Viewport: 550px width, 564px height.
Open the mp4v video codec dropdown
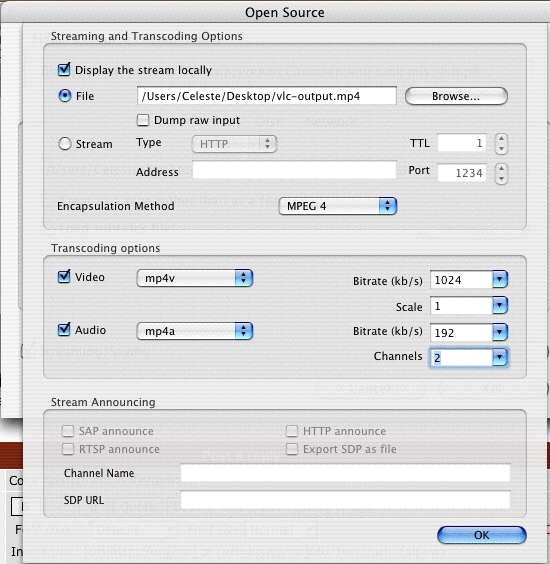195,278
